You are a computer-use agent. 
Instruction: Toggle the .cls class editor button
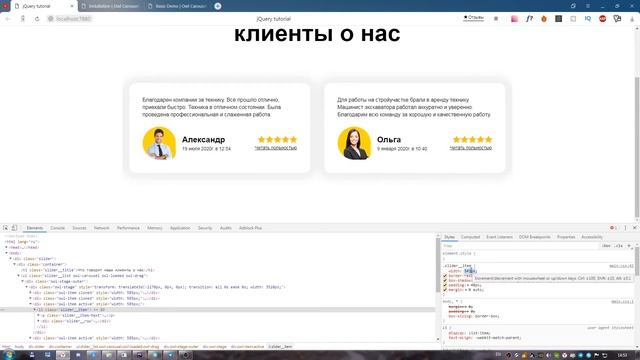619,246
